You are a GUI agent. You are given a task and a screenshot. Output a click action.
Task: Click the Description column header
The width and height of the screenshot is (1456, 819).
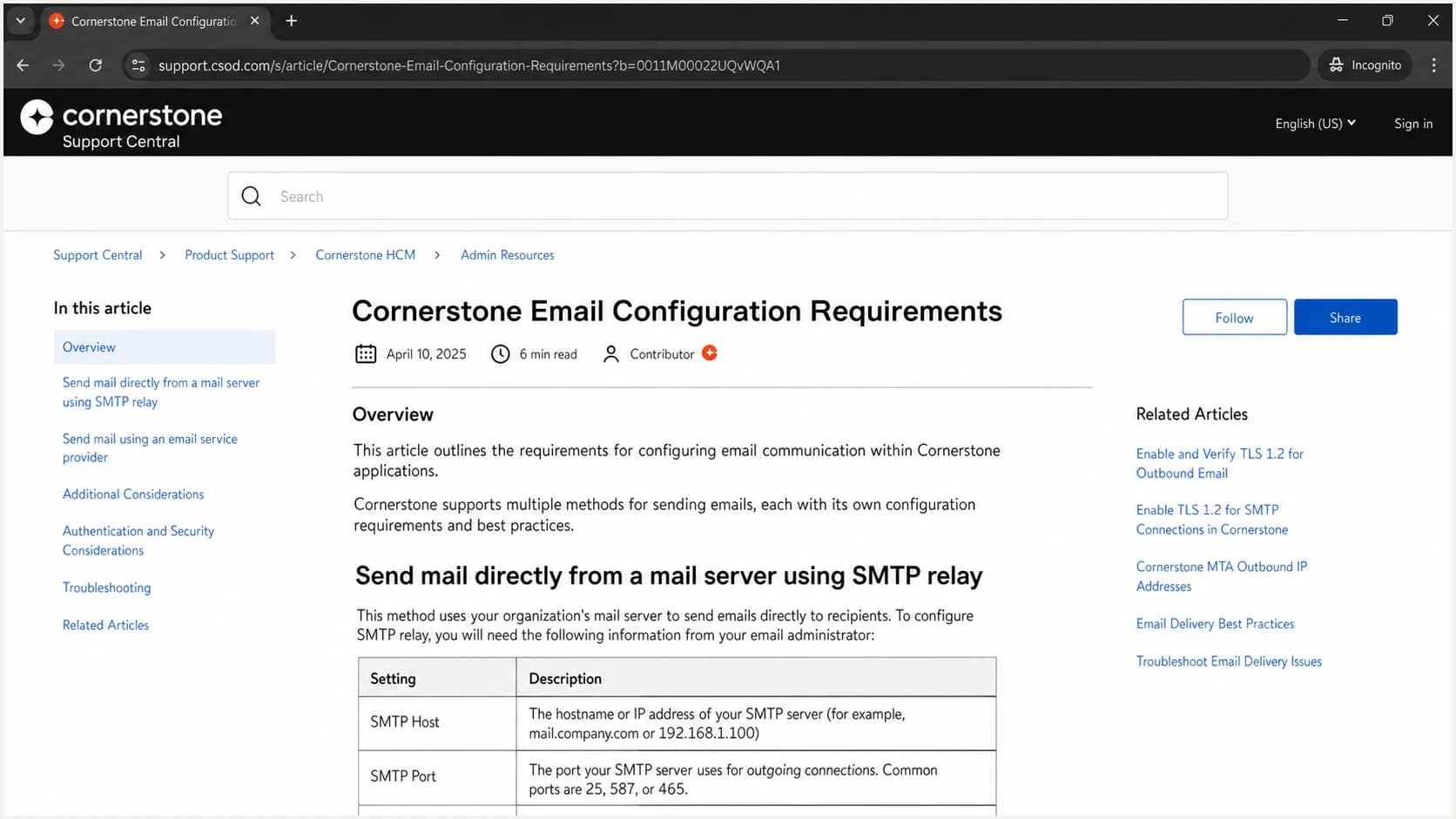pyautogui.click(x=756, y=678)
